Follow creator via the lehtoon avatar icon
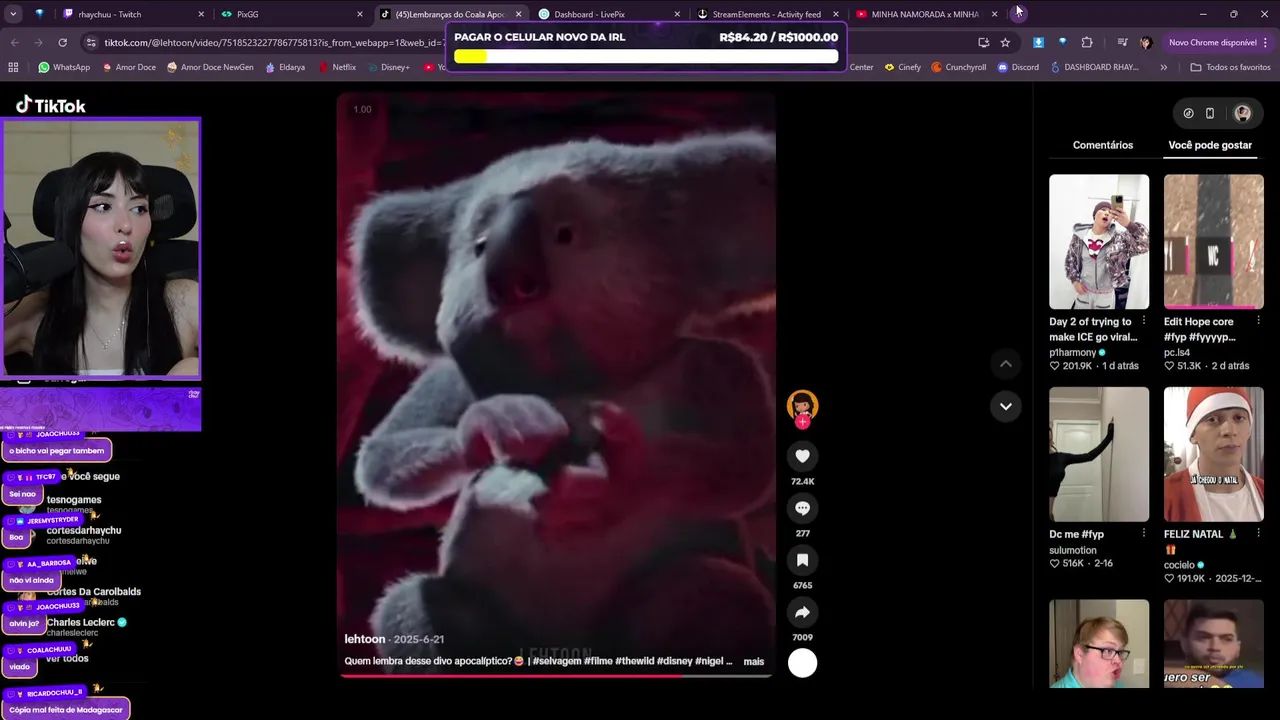The height and width of the screenshot is (720, 1280). coord(802,407)
